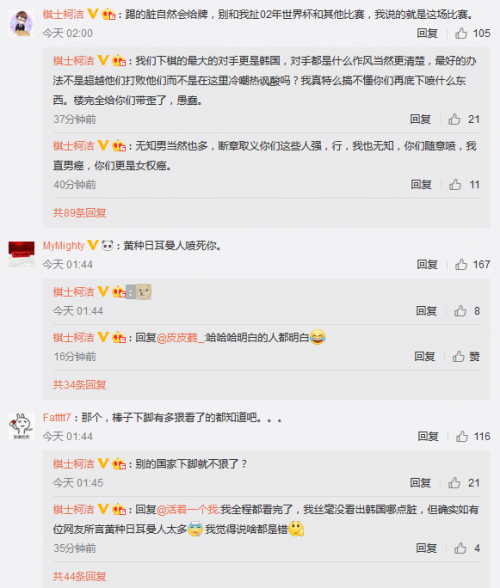Image resolution: width=500 pixels, height=588 pixels.
Task: Reply to Fatttt7's comment via 回复
Action: tap(428, 436)
